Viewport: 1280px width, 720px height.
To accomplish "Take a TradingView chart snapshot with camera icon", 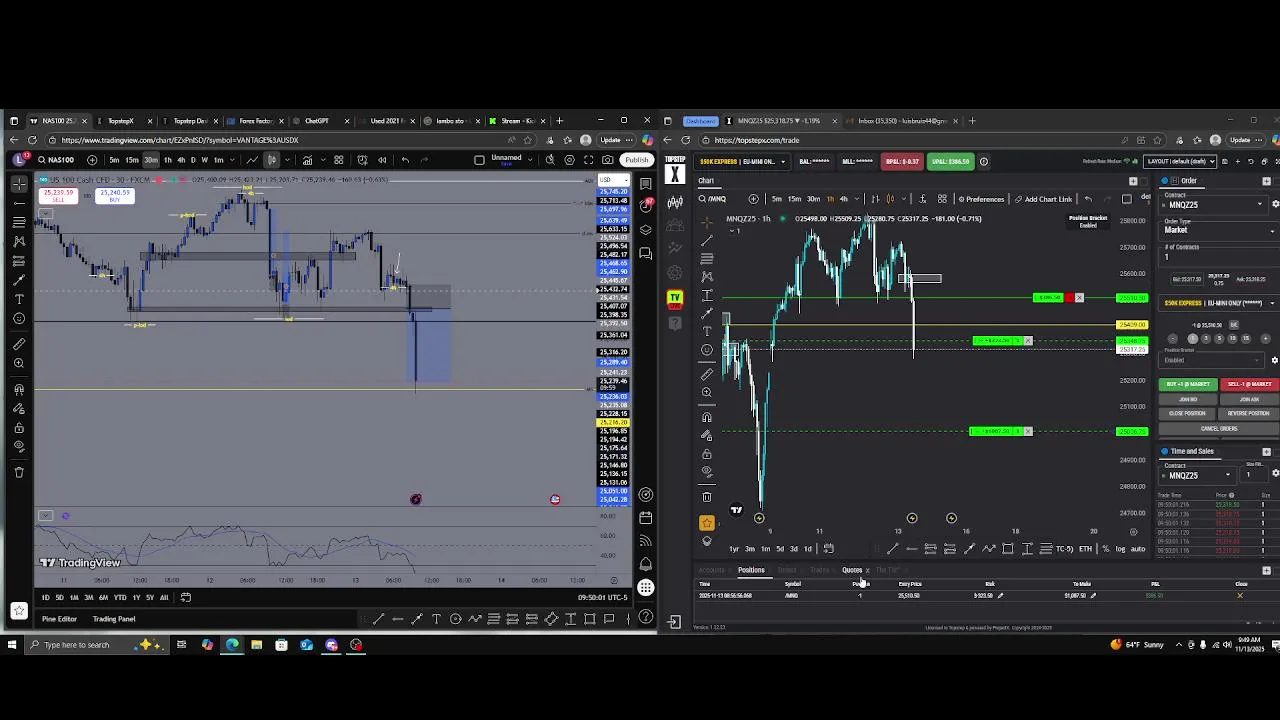I will point(608,160).
